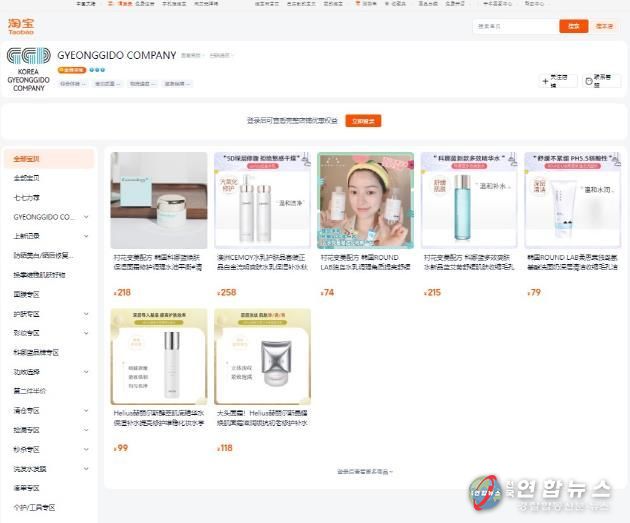Open the shopping cart icon in top bar
The image size is (630, 523).
358,4
